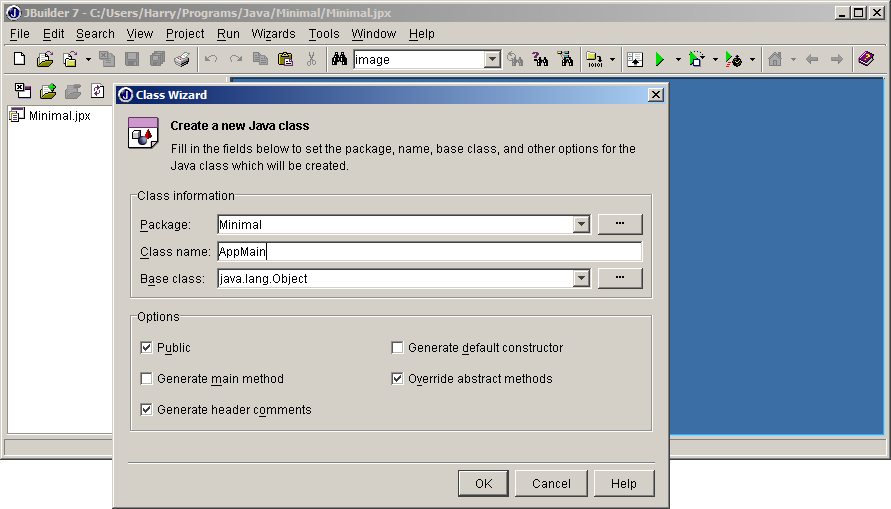The height and width of the screenshot is (509, 891).
Task: Click the Base class field showing java.lang.Object
Action: 395,278
